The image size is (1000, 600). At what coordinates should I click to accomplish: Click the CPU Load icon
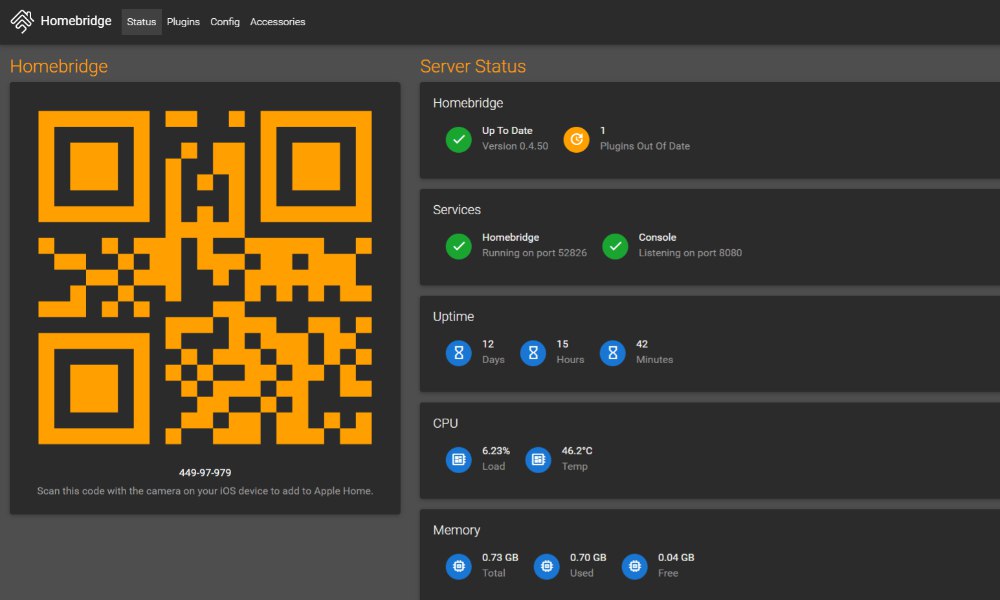coord(459,459)
